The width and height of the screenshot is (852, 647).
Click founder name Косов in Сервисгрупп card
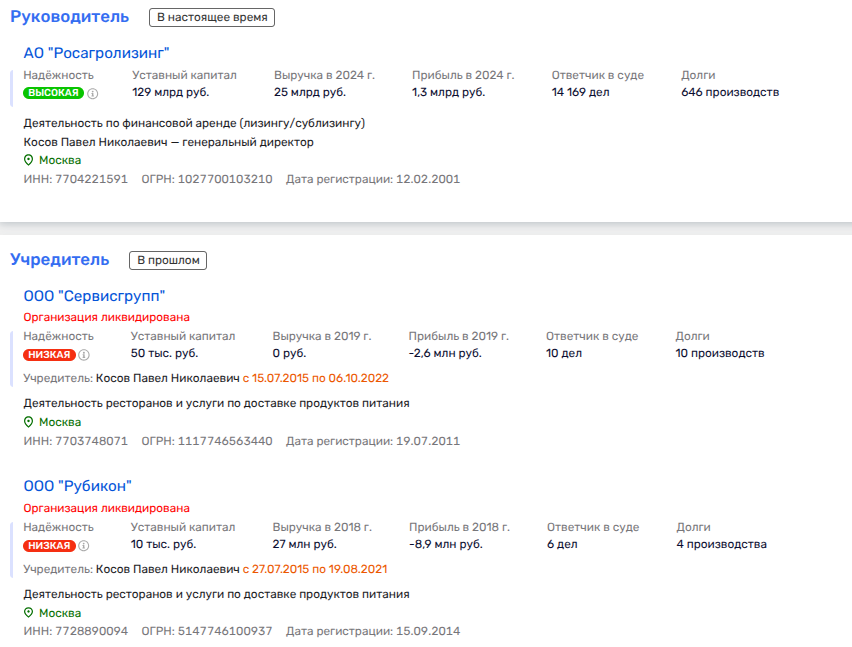tap(167, 378)
